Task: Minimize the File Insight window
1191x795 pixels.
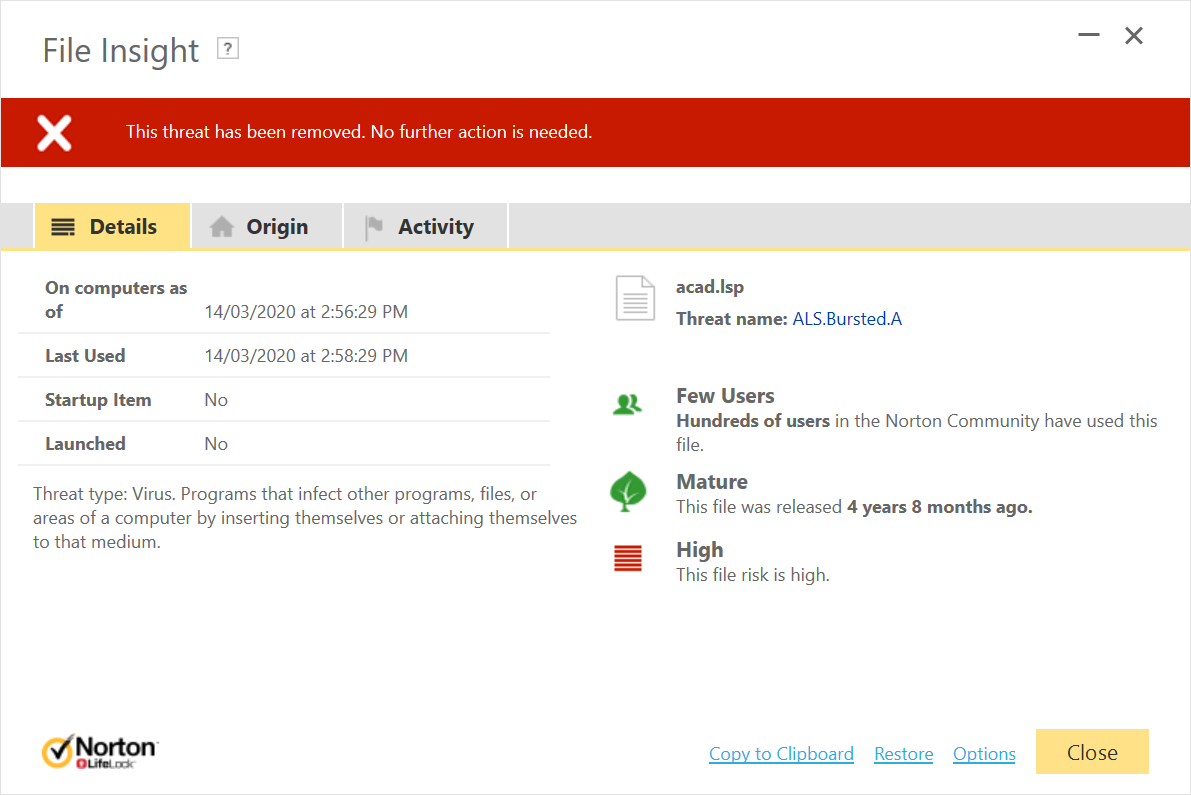Action: pos(1089,36)
